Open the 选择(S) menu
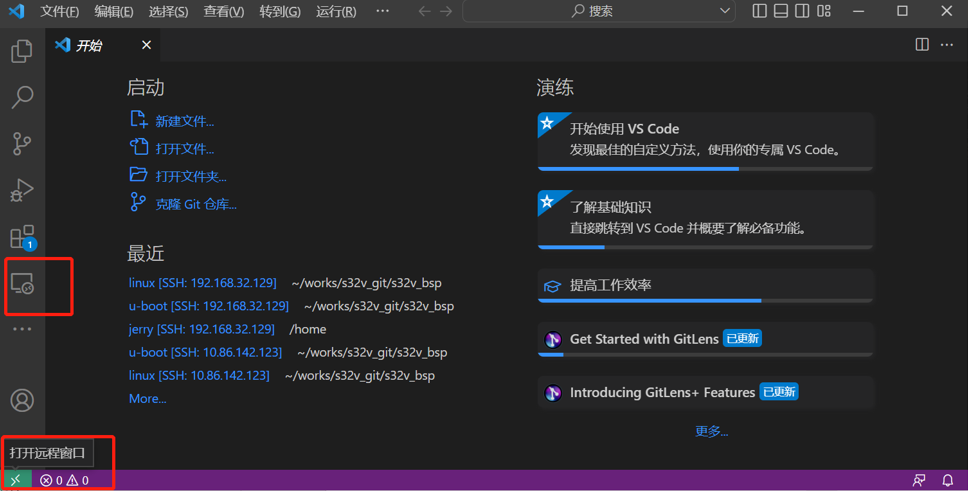 169,12
